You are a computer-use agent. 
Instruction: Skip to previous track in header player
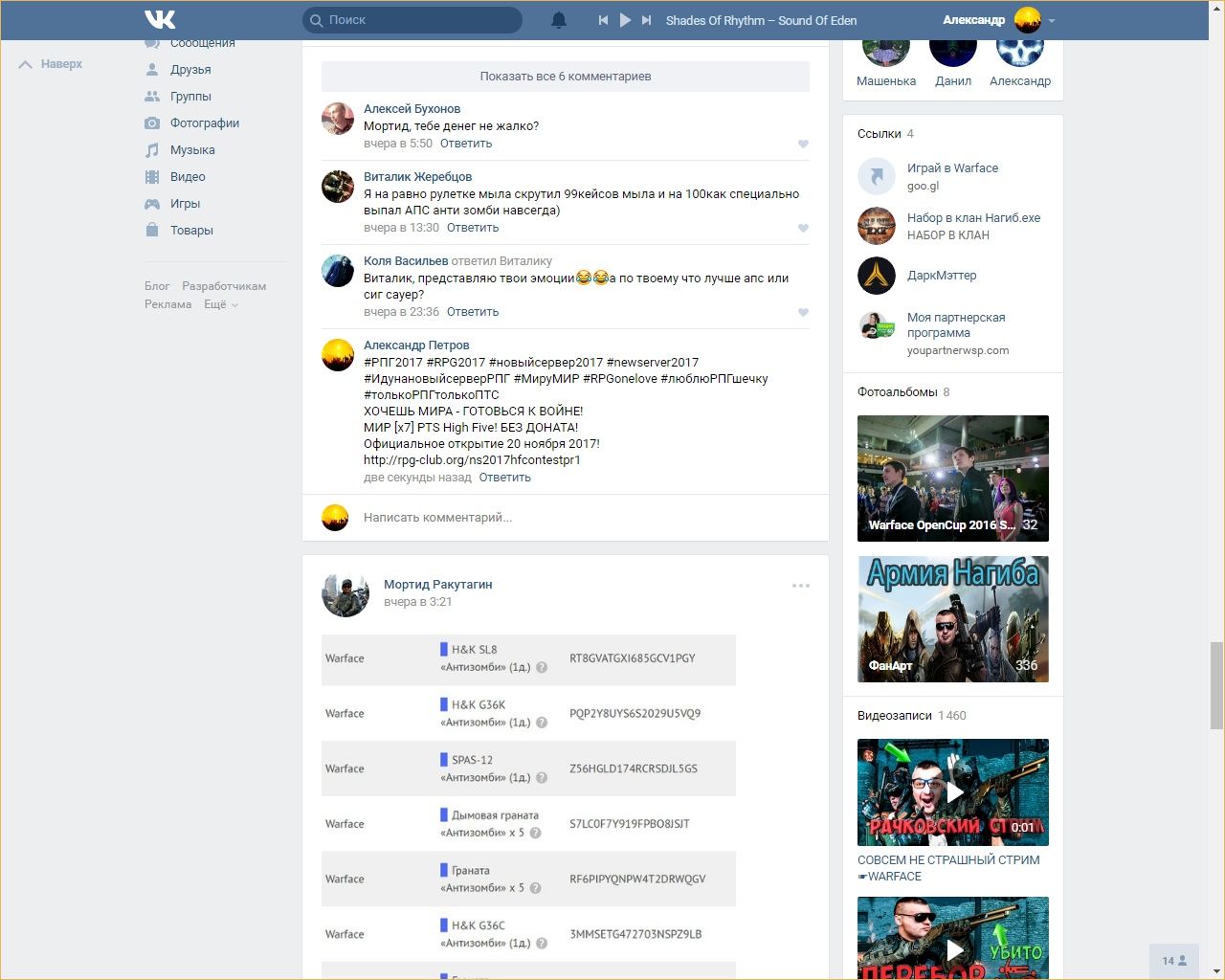[603, 20]
